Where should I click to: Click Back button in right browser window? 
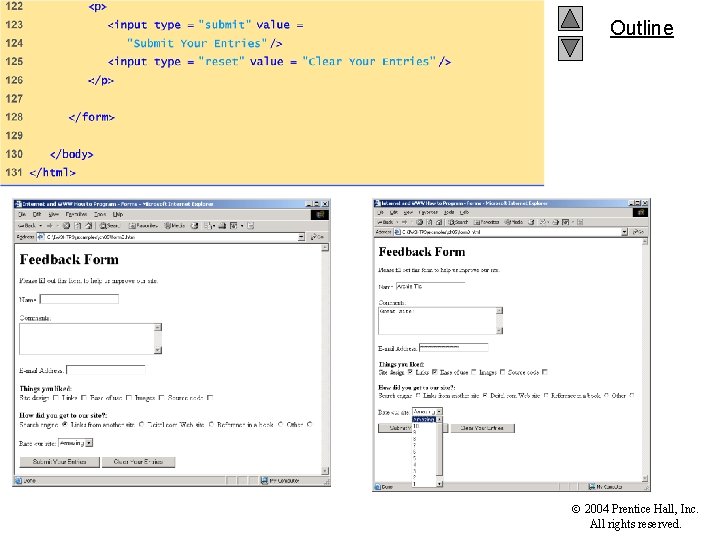385,222
